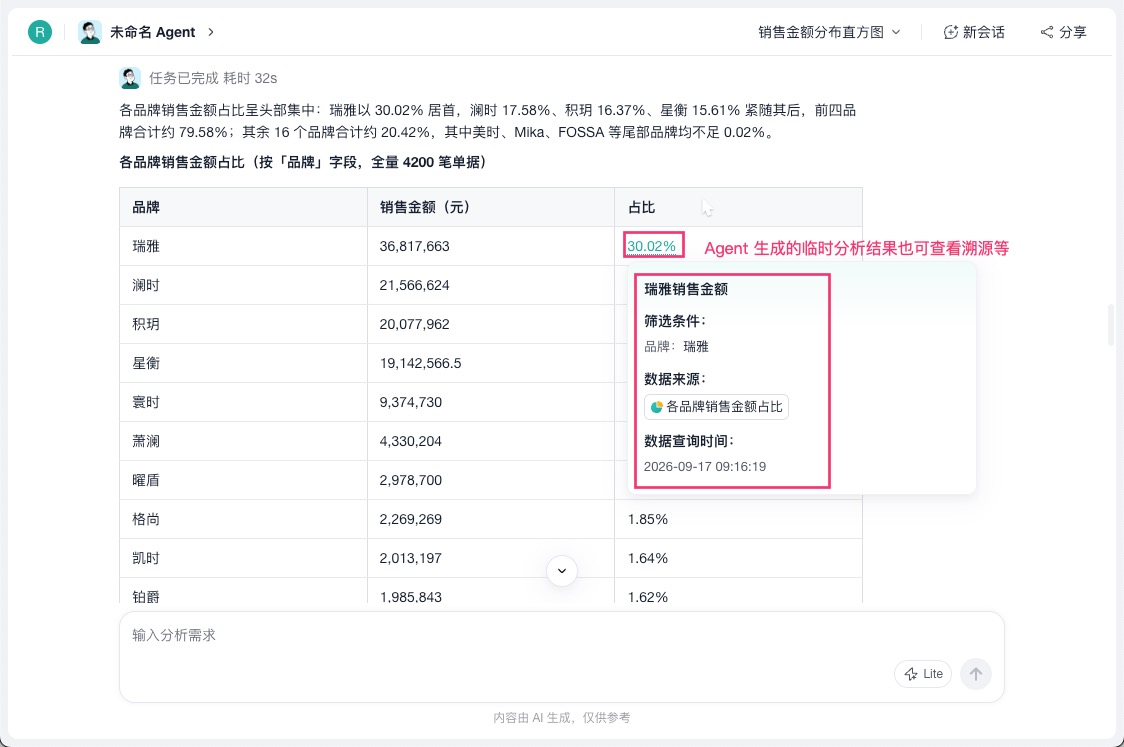Click the 品牌 column header
Image resolution: width=1124 pixels, height=747 pixels.
[244, 207]
